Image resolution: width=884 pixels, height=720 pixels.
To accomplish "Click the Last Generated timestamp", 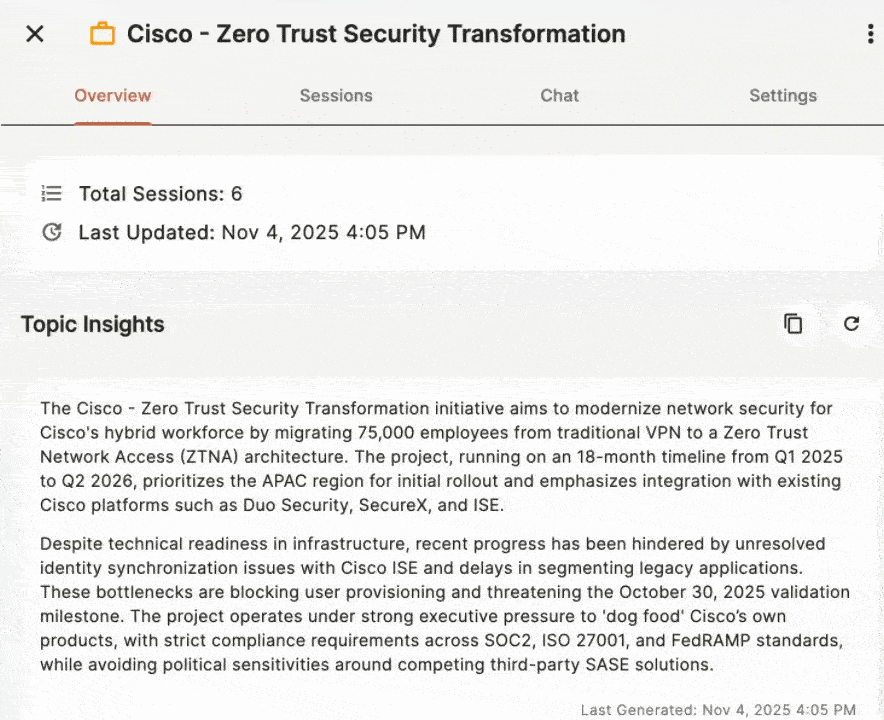I will 718,709.
